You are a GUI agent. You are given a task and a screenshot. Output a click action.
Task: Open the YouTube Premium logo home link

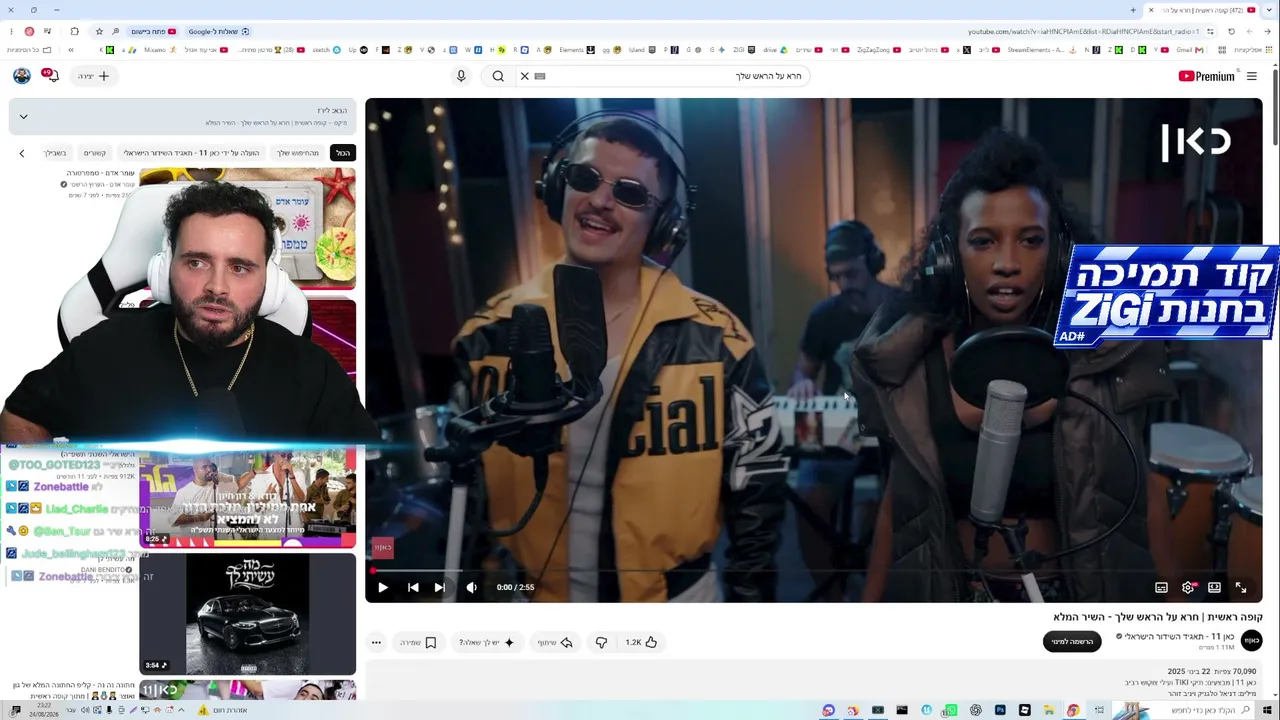coord(1207,76)
